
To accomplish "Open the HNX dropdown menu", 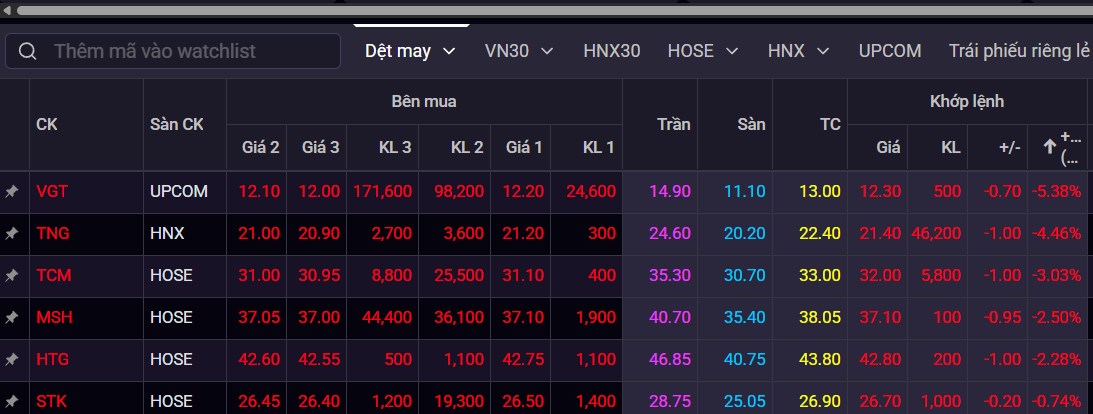I will (823, 51).
